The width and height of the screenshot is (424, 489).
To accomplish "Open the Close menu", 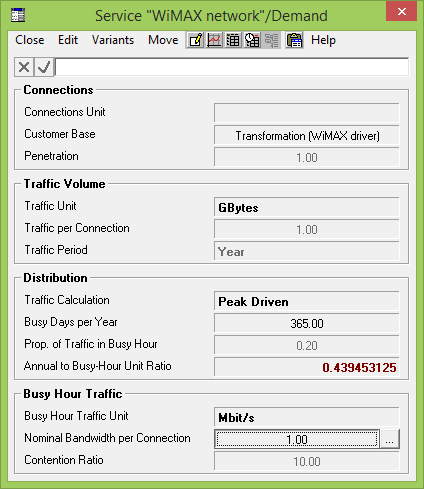I will point(30,40).
